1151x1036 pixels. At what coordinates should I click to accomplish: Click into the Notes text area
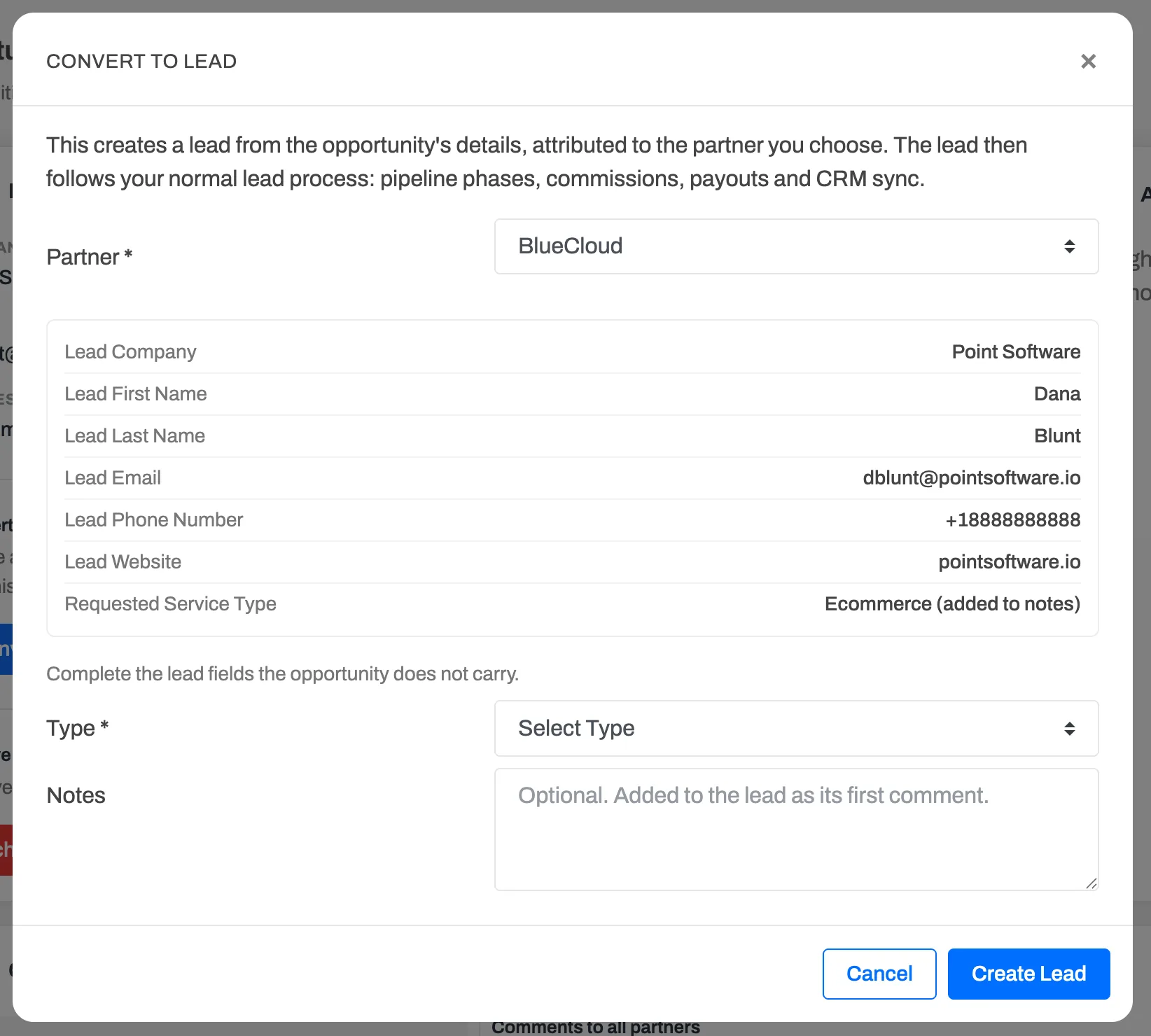796,829
